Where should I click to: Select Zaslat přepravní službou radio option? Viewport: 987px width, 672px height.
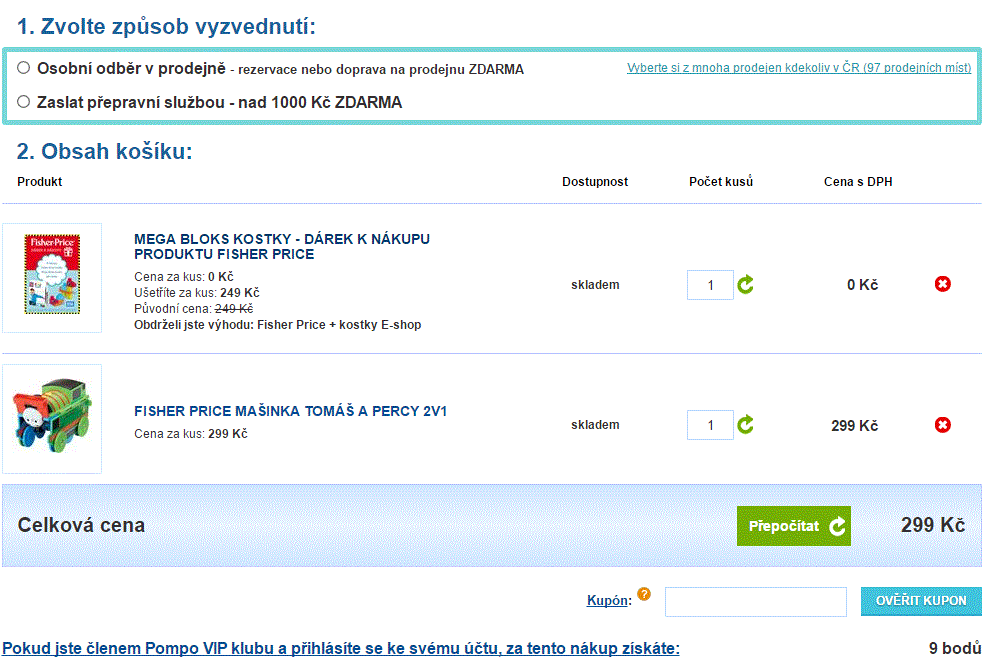coord(24,101)
